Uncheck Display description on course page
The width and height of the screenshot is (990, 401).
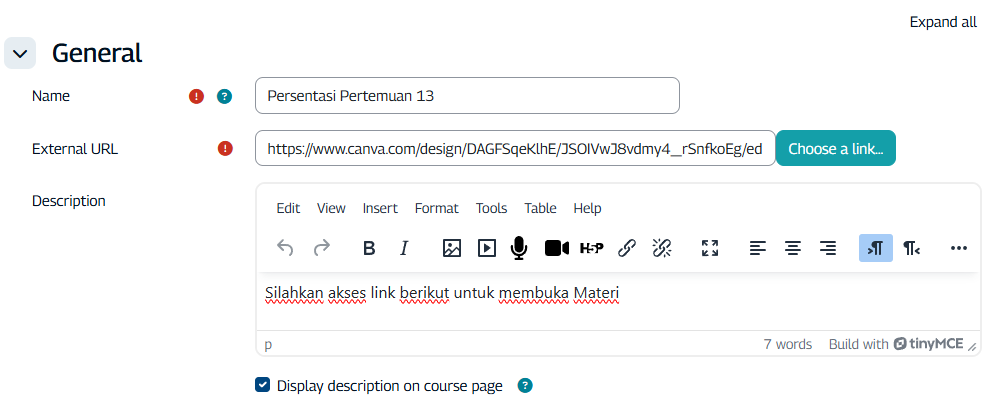point(263,385)
